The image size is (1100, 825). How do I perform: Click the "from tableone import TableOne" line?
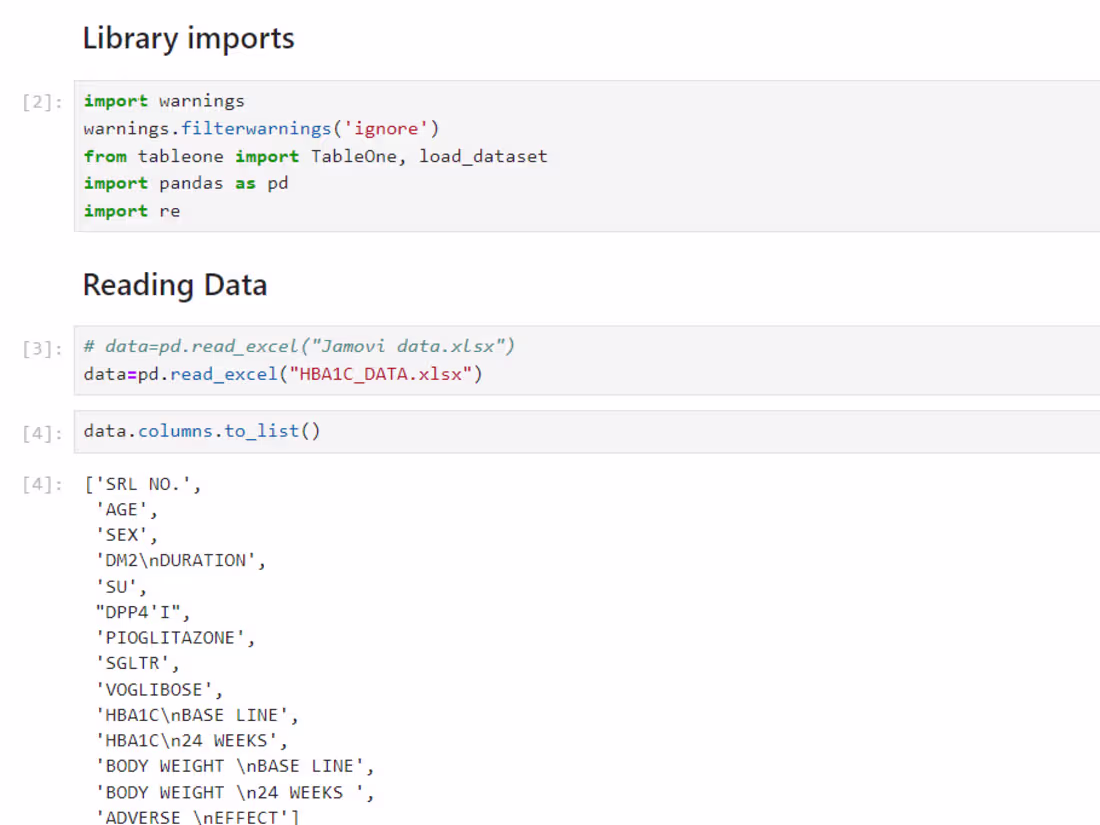(315, 156)
